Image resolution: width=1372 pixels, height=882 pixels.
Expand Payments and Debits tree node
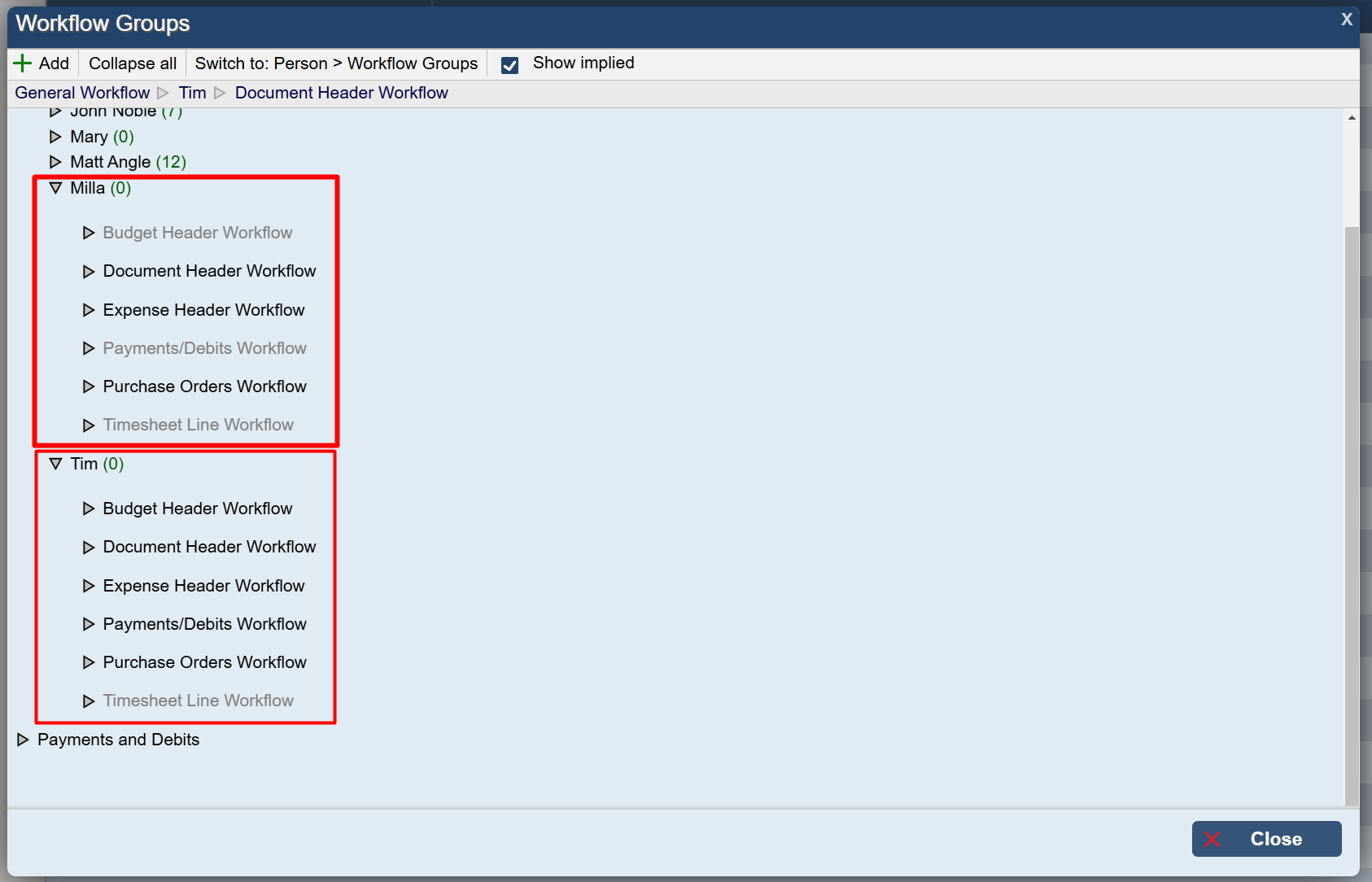click(23, 740)
